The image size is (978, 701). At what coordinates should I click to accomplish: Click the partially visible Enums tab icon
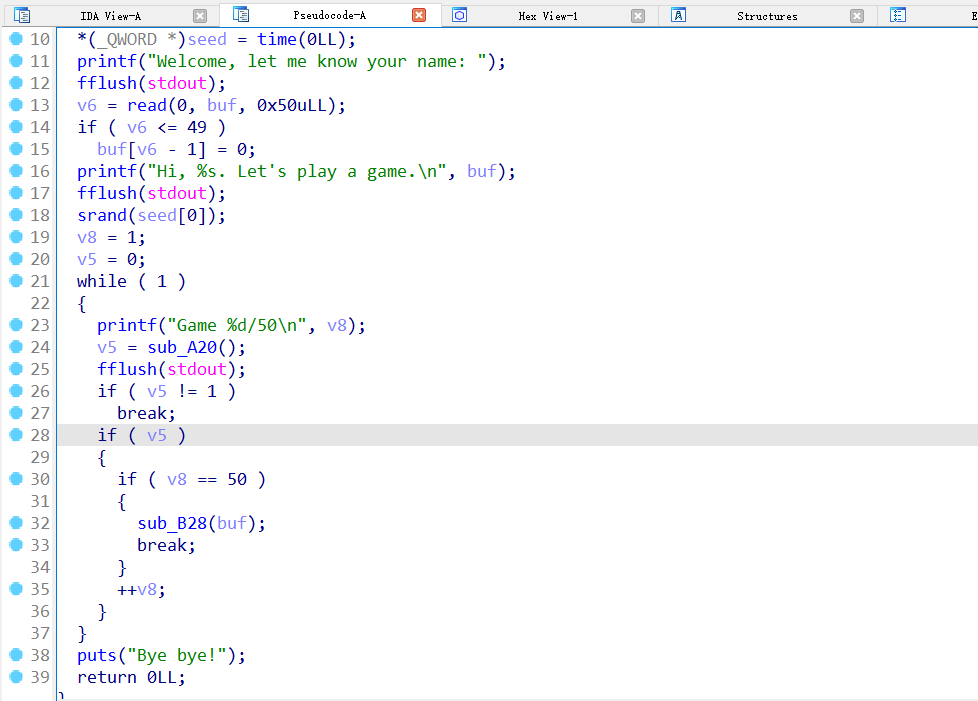click(898, 15)
